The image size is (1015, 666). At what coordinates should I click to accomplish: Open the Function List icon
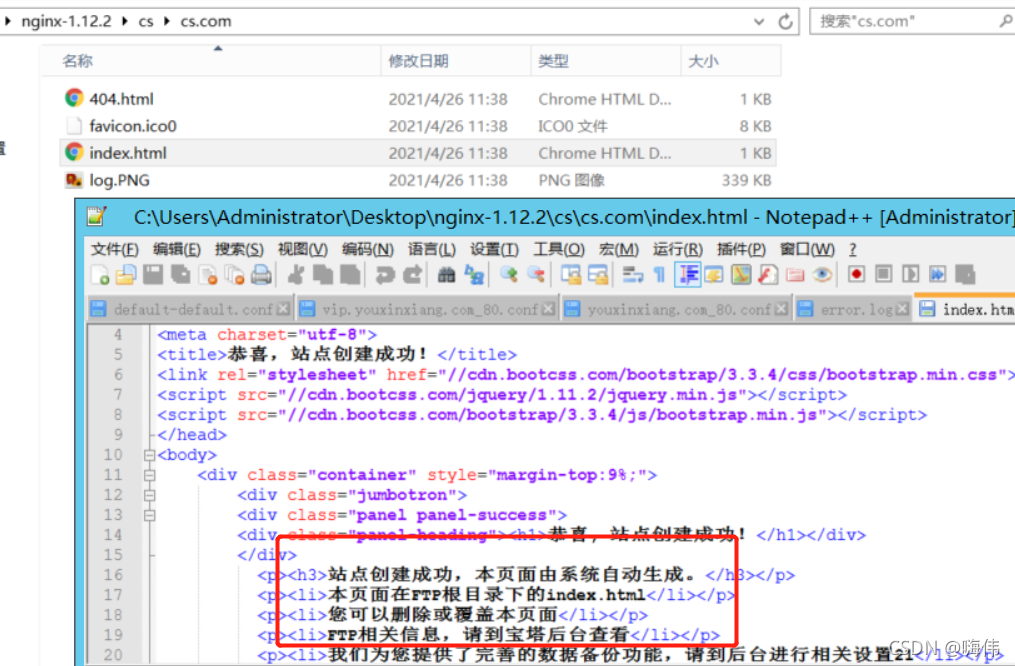point(768,275)
